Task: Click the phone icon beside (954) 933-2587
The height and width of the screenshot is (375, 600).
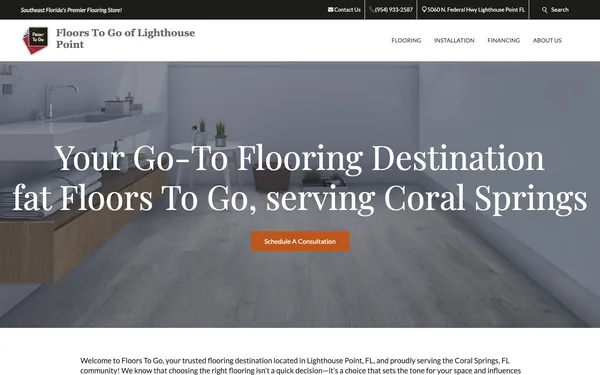Action: 372,10
